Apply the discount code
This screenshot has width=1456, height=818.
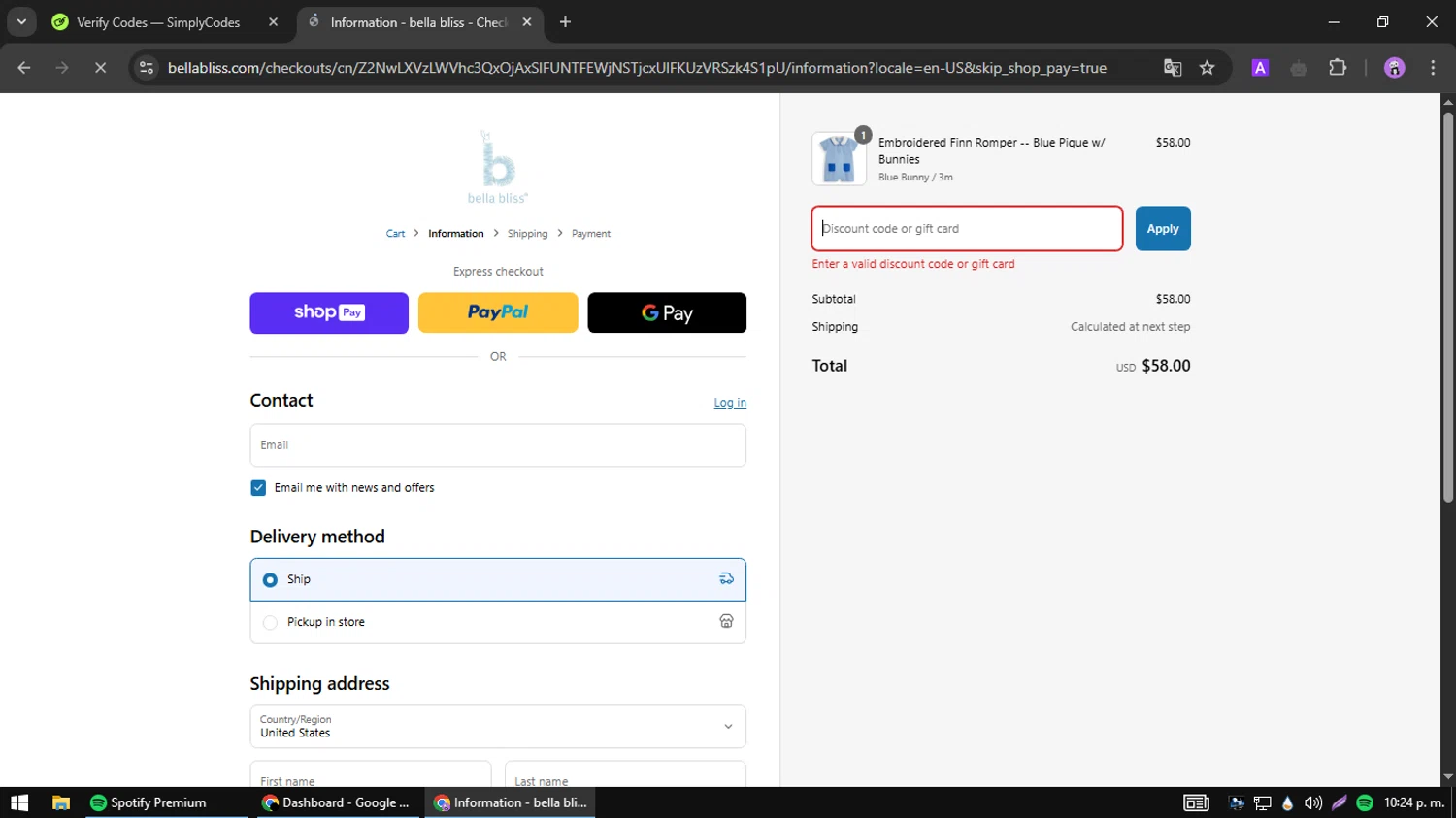[1163, 229]
